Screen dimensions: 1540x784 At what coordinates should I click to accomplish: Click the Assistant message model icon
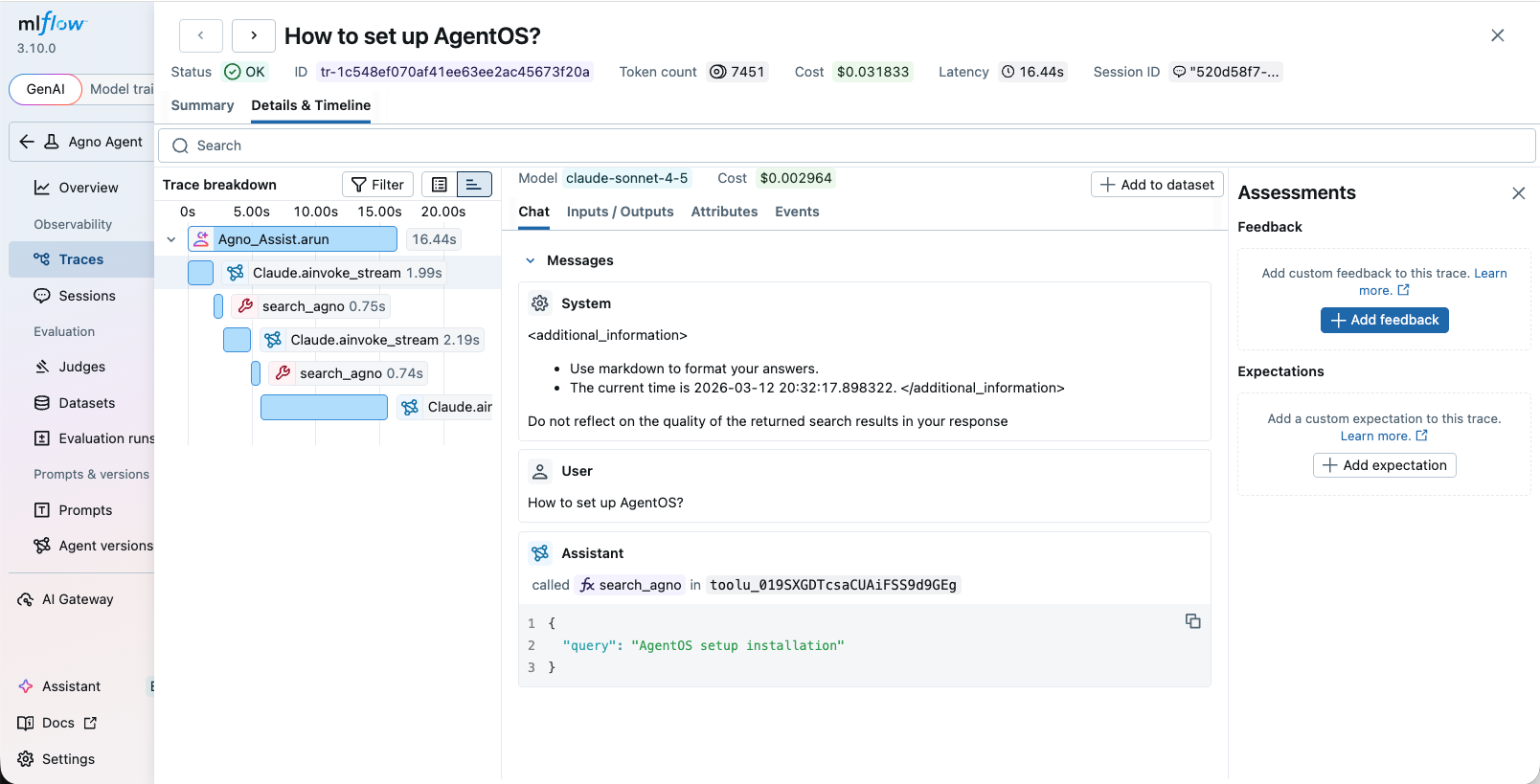[x=540, y=553]
